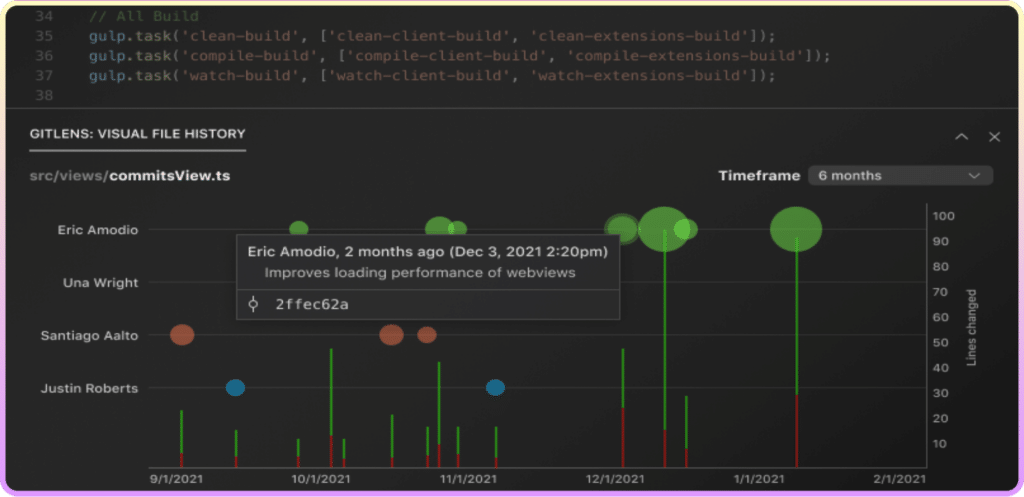1024x497 pixels.
Task: Click the 9/1/2021 date label
Action: pyautogui.click(x=176, y=479)
